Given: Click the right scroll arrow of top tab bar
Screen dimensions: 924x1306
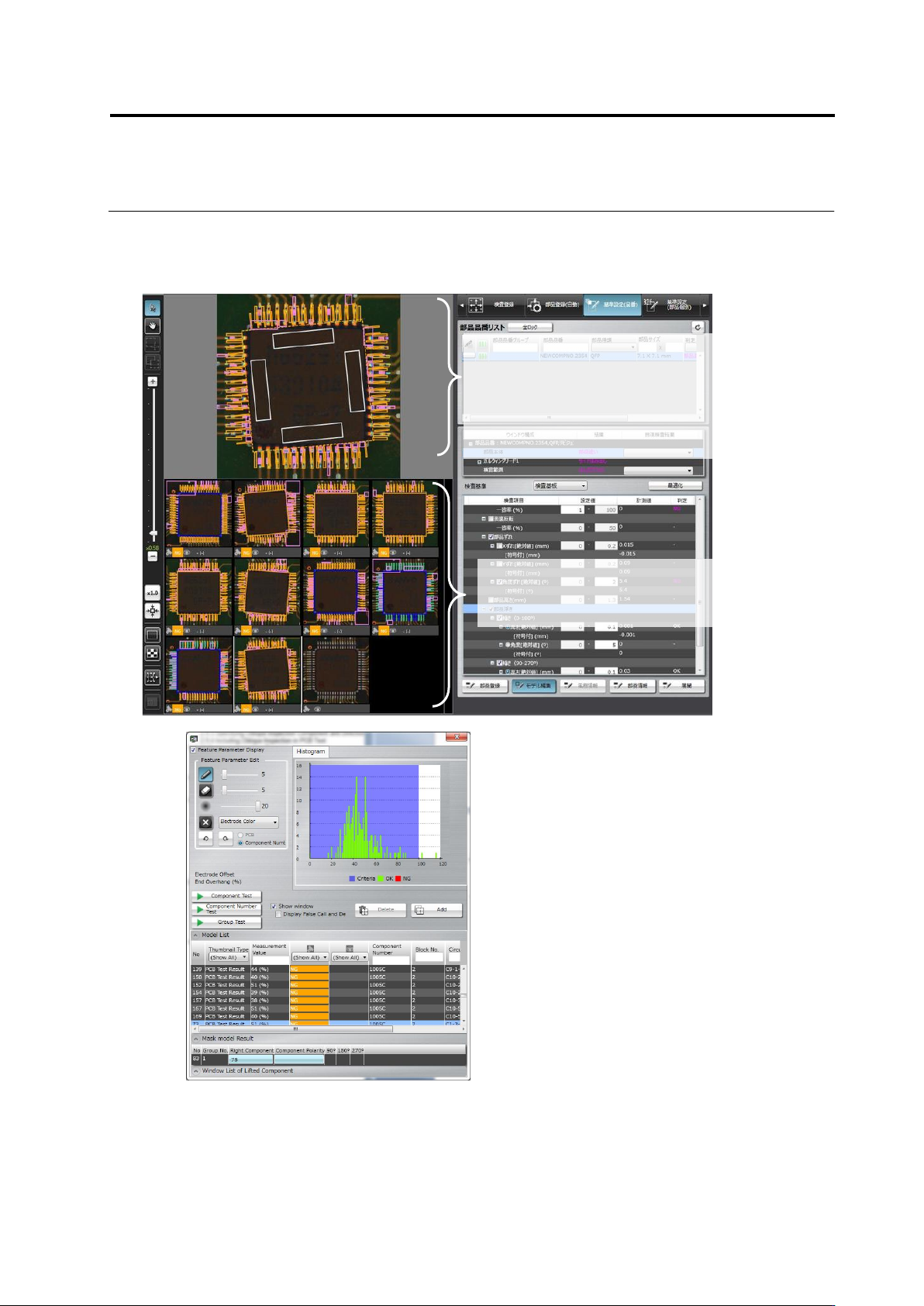Looking at the screenshot, I should click(705, 305).
